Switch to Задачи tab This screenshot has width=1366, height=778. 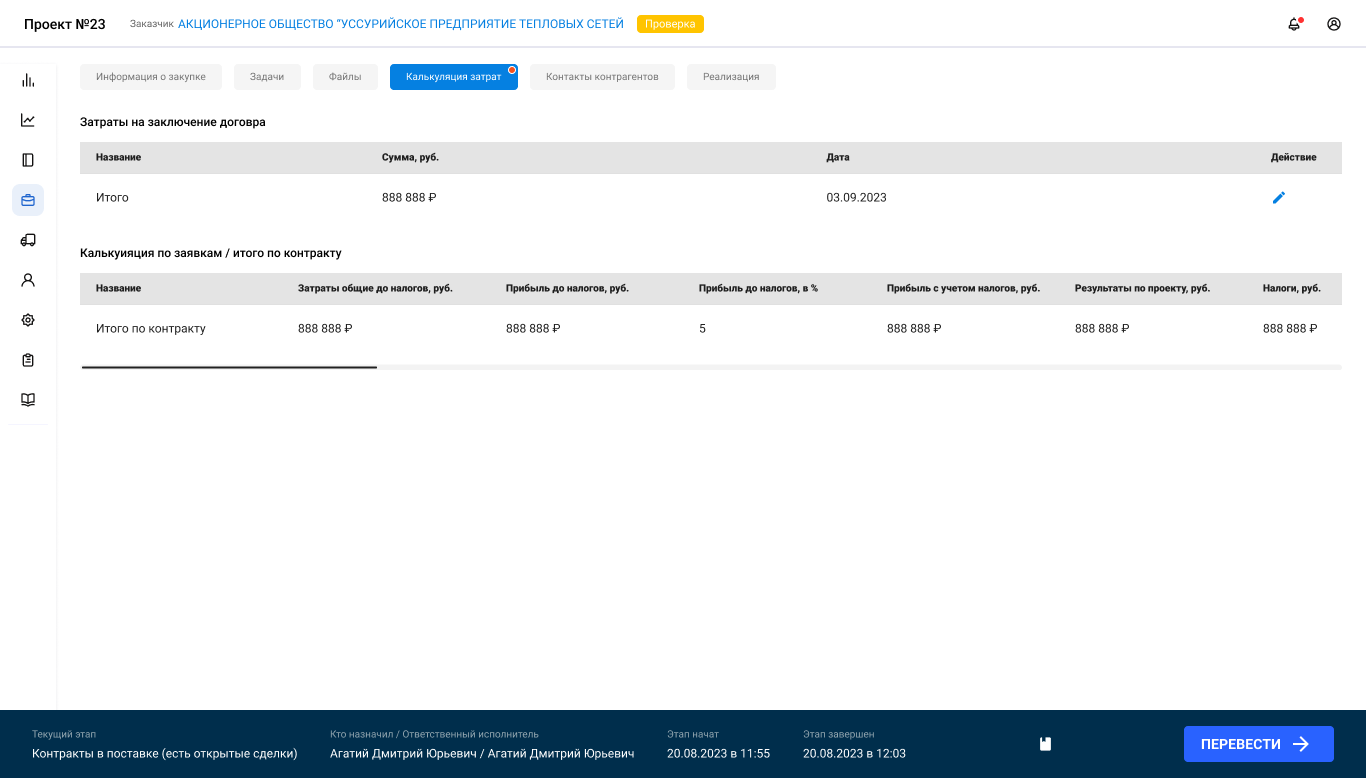pyautogui.click(x=267, y=77)
